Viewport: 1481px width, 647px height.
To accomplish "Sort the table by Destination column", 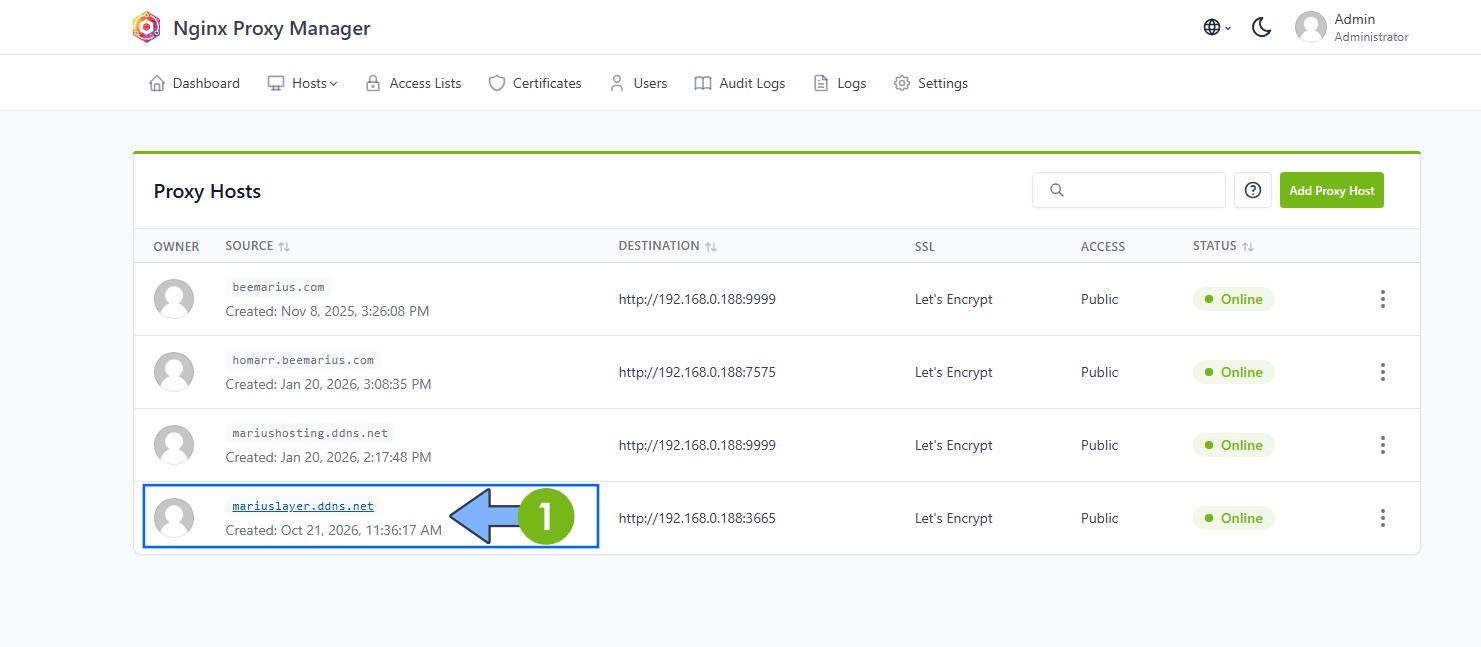I will [668, 246].
